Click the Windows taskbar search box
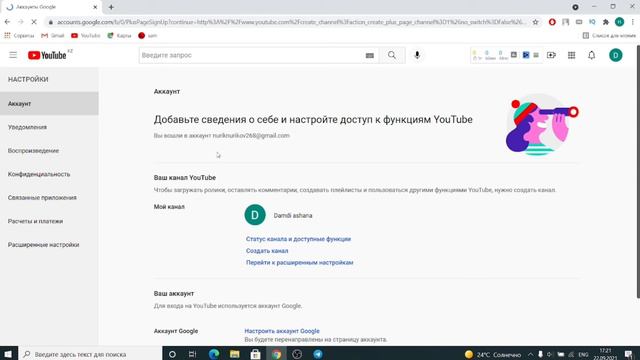The height and width of the screenshot is (360, 640). click(x=90, y=354)
